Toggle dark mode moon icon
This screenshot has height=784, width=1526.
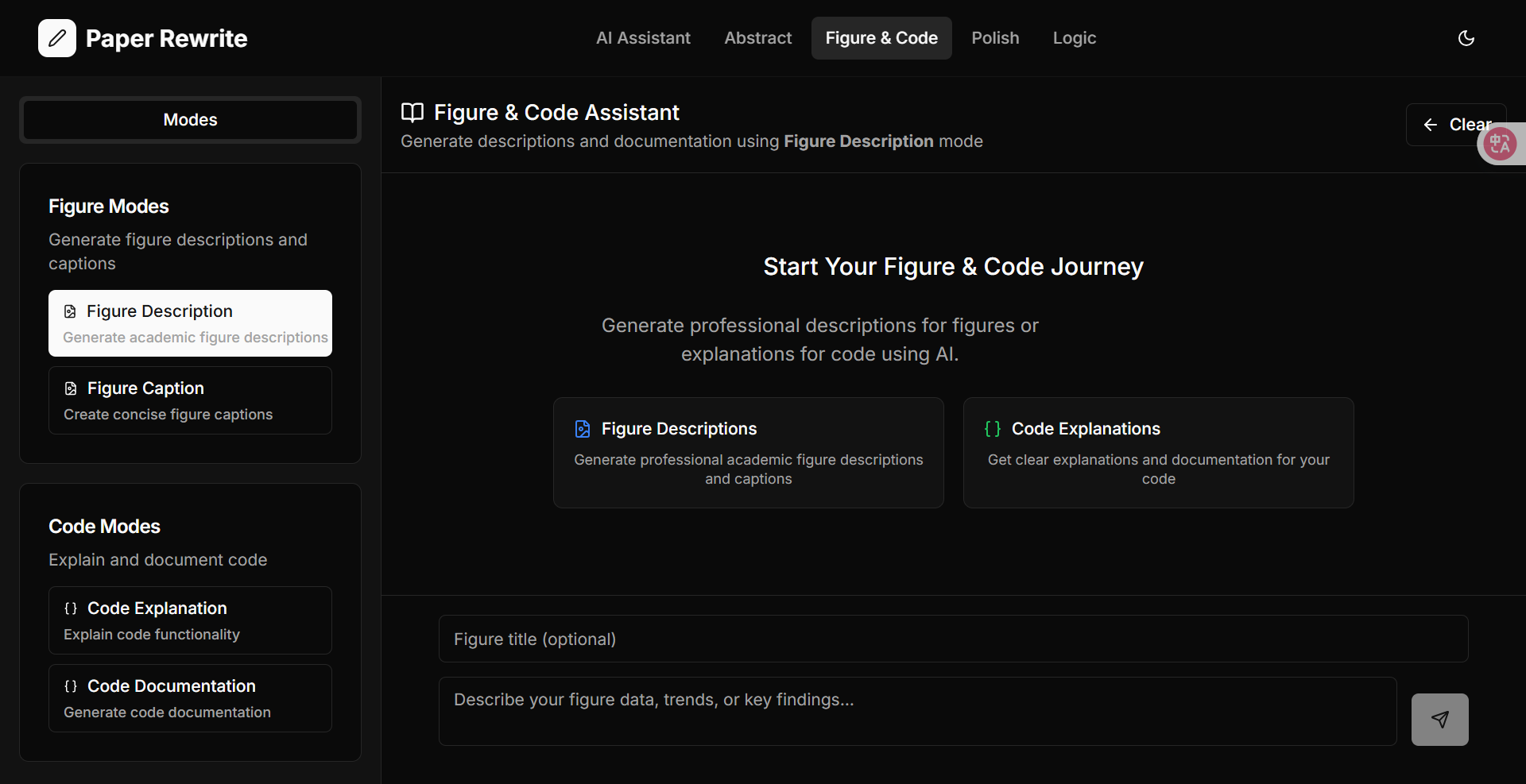[x=1466, y=38]
